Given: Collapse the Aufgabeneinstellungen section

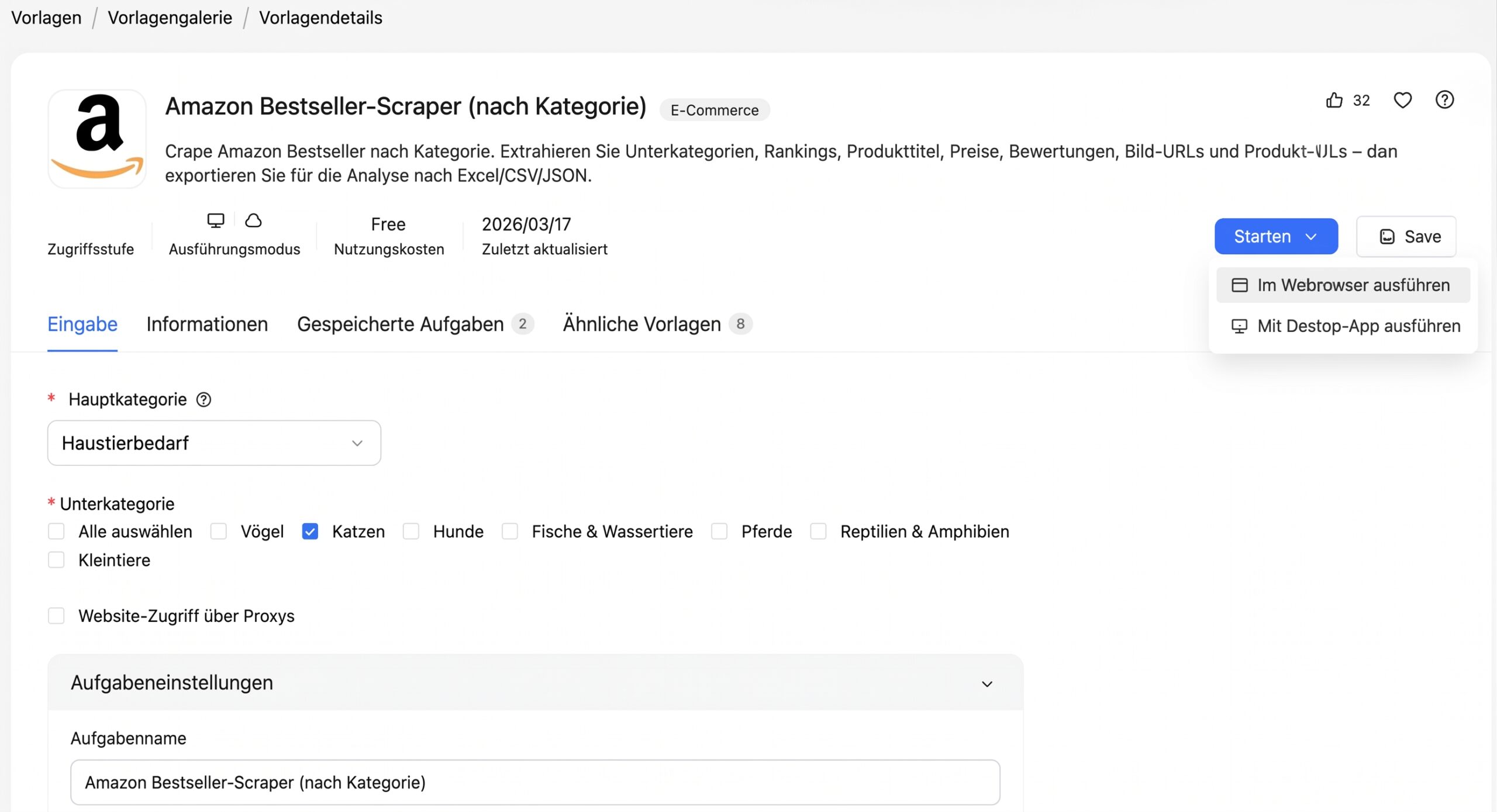Looking at the screenshot, I should coord(536,683).
